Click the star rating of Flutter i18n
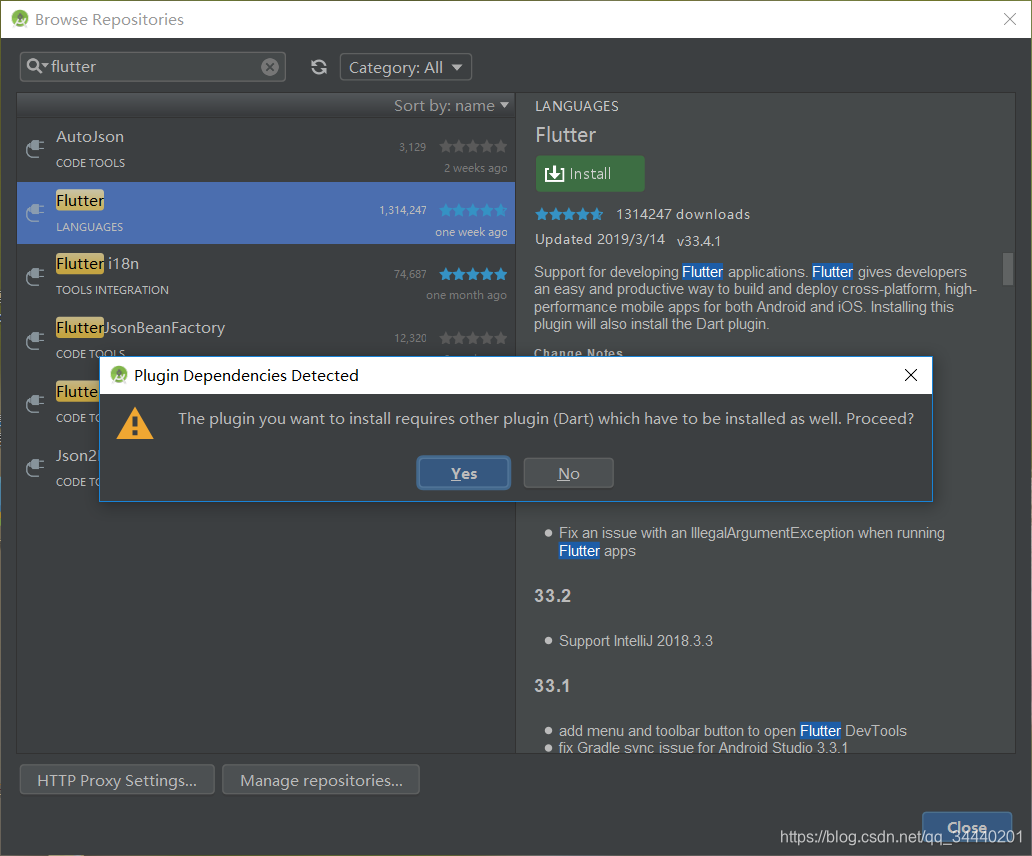The height and width of the screenshot is (856, 1032). click(473, 274)
